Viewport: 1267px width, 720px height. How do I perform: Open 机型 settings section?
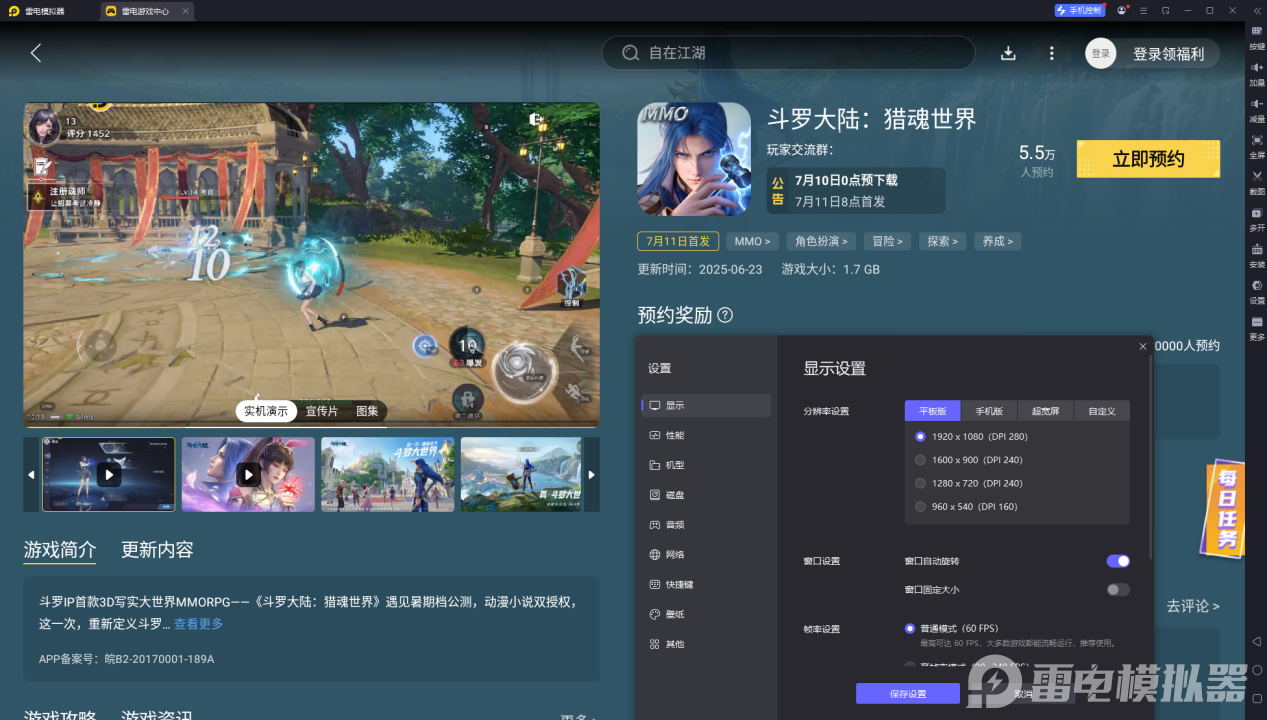click(x=706, y=465)
